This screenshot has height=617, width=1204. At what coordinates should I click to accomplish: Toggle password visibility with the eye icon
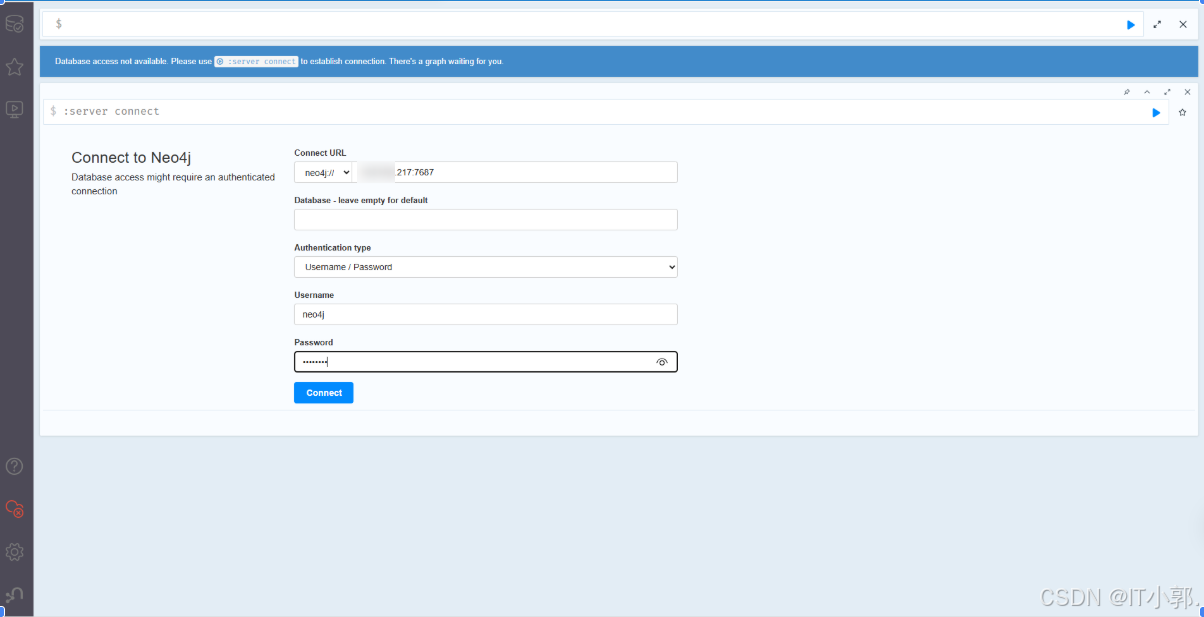coord(662,362)
